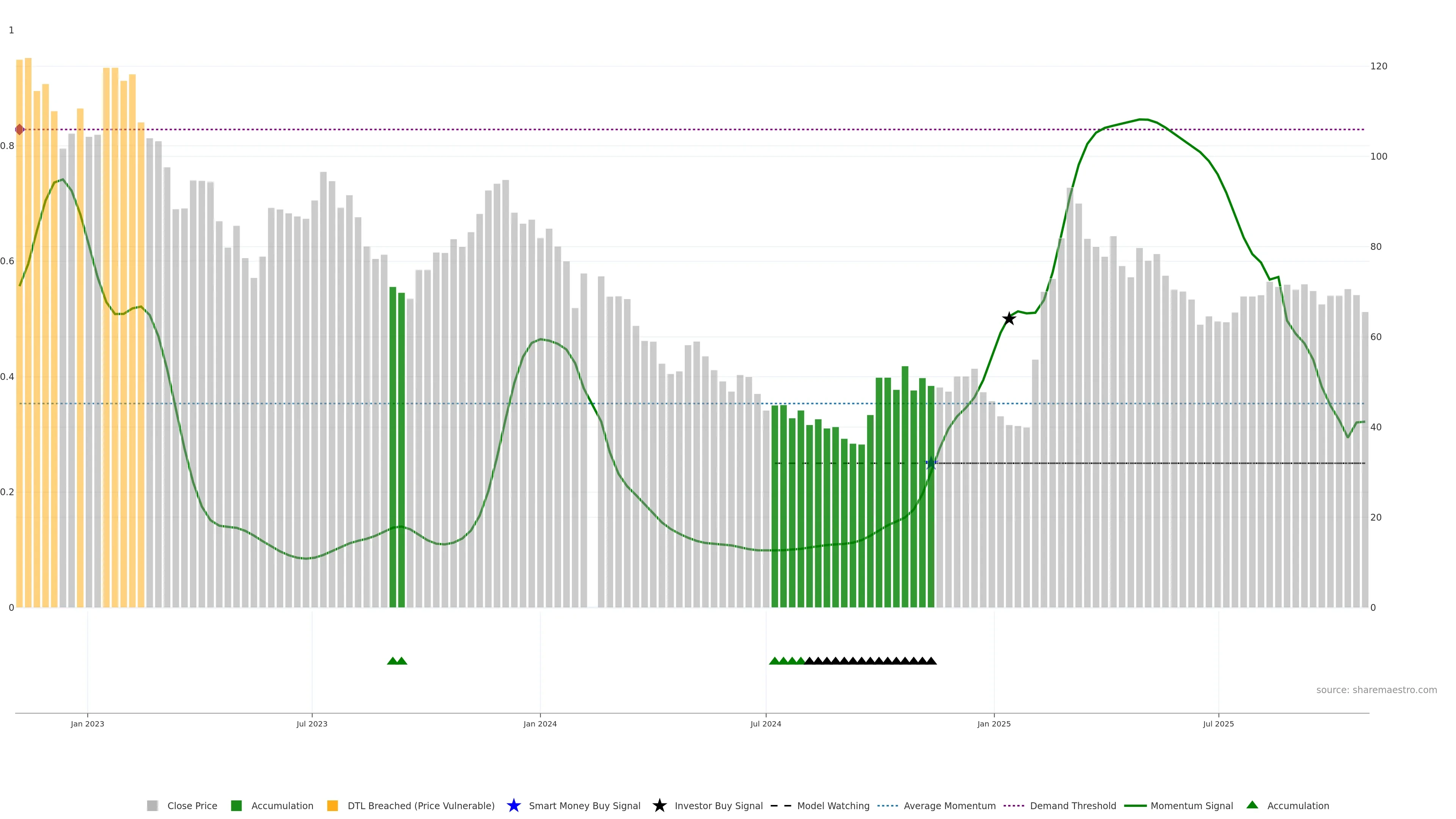Click the Jul 2025 axis label
1456x819 pixels.
point(1218,723)
